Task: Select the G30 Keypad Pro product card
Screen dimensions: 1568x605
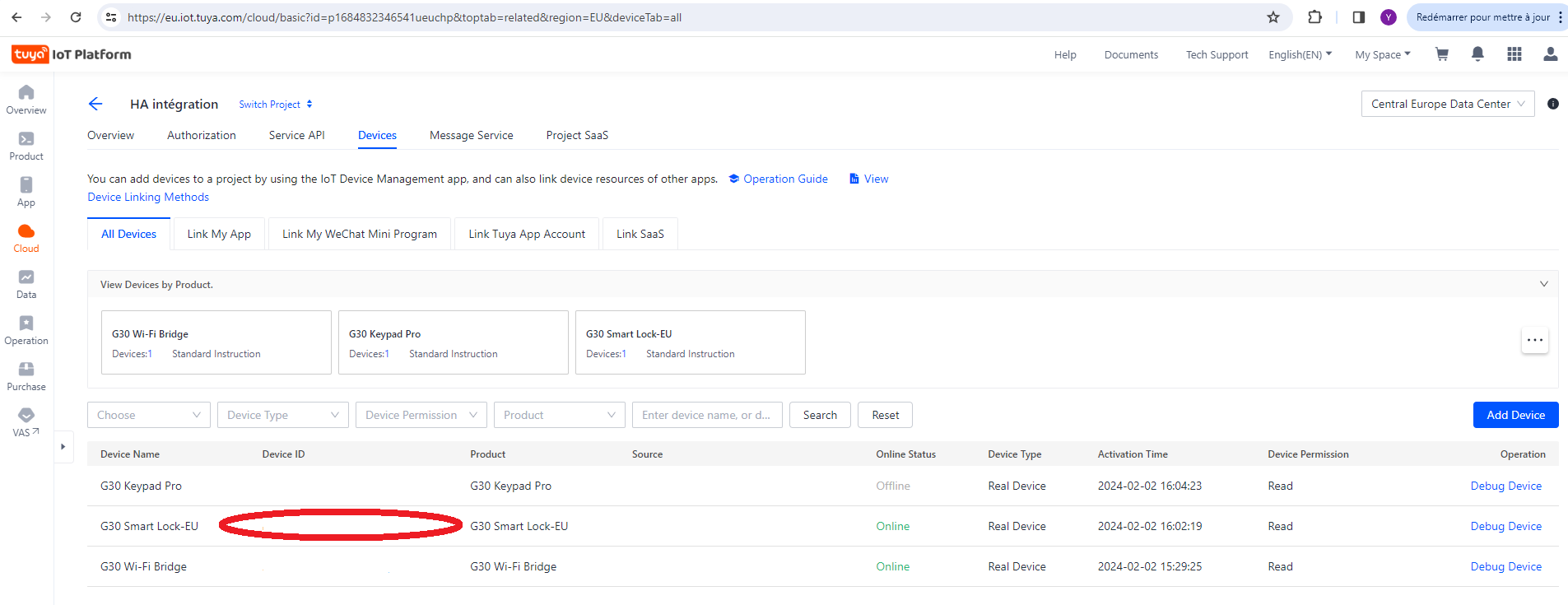Action: [x=454, y=342]
